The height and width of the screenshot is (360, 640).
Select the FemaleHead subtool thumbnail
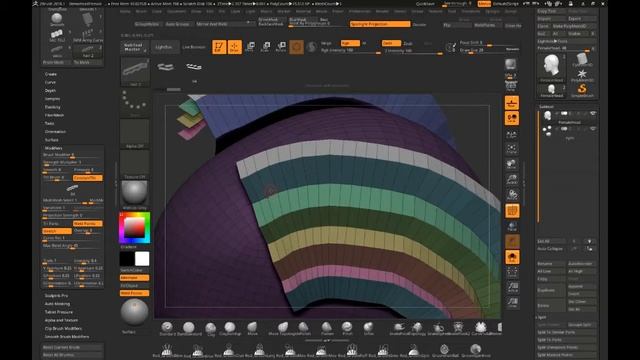[547, 116]
